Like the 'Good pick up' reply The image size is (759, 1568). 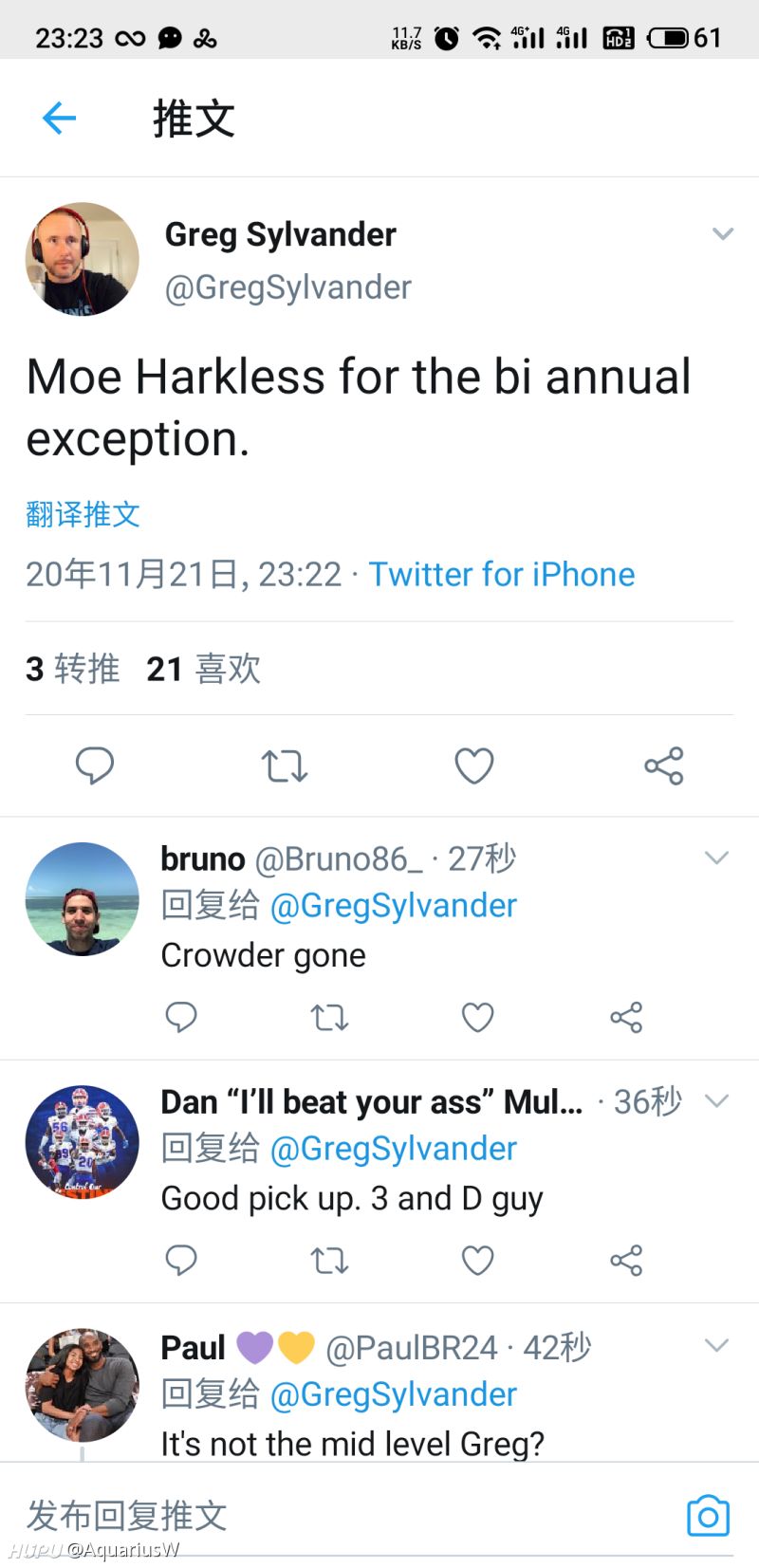pos(477,1260)
